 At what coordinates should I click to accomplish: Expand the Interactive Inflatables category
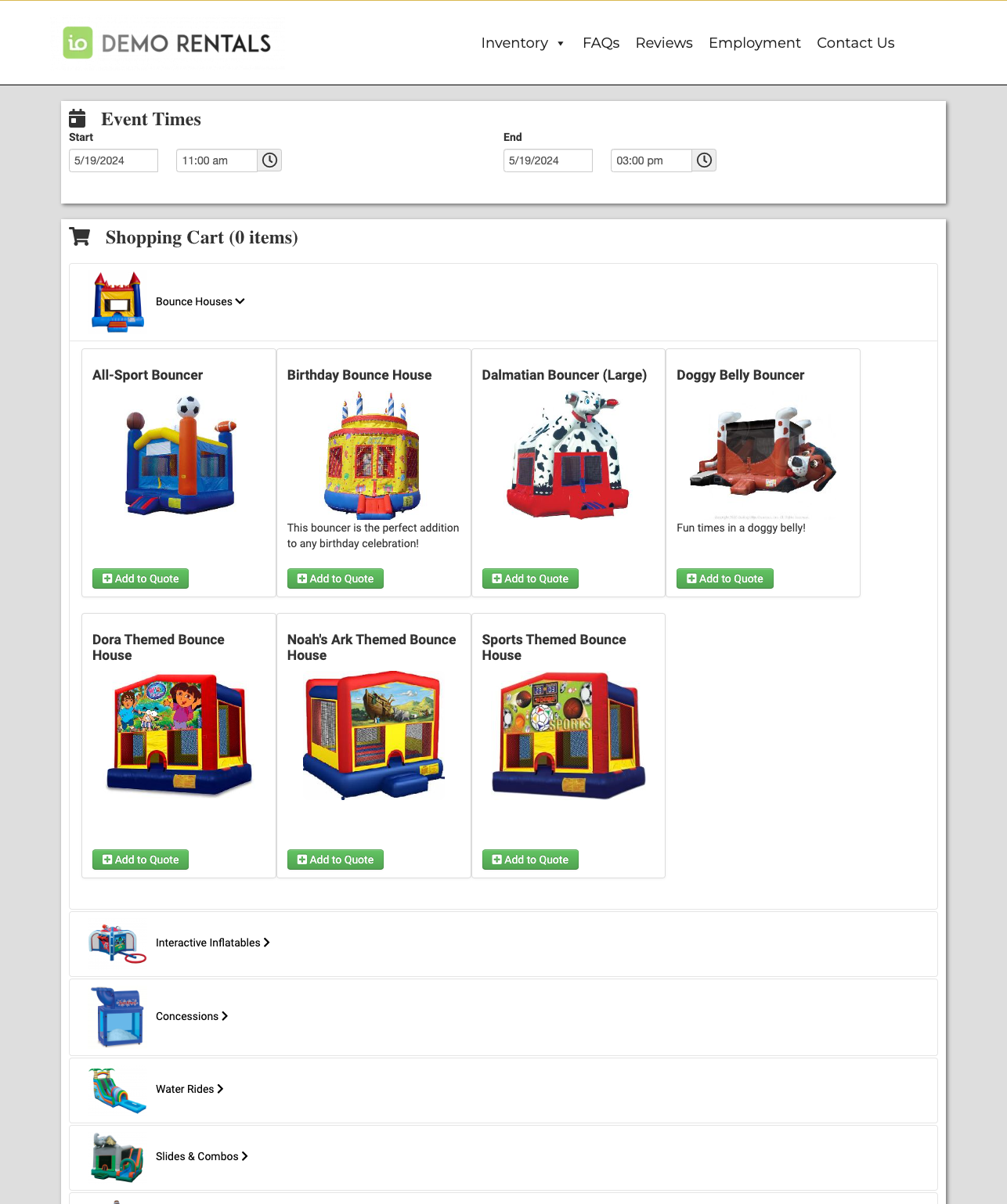pos(212,943)
